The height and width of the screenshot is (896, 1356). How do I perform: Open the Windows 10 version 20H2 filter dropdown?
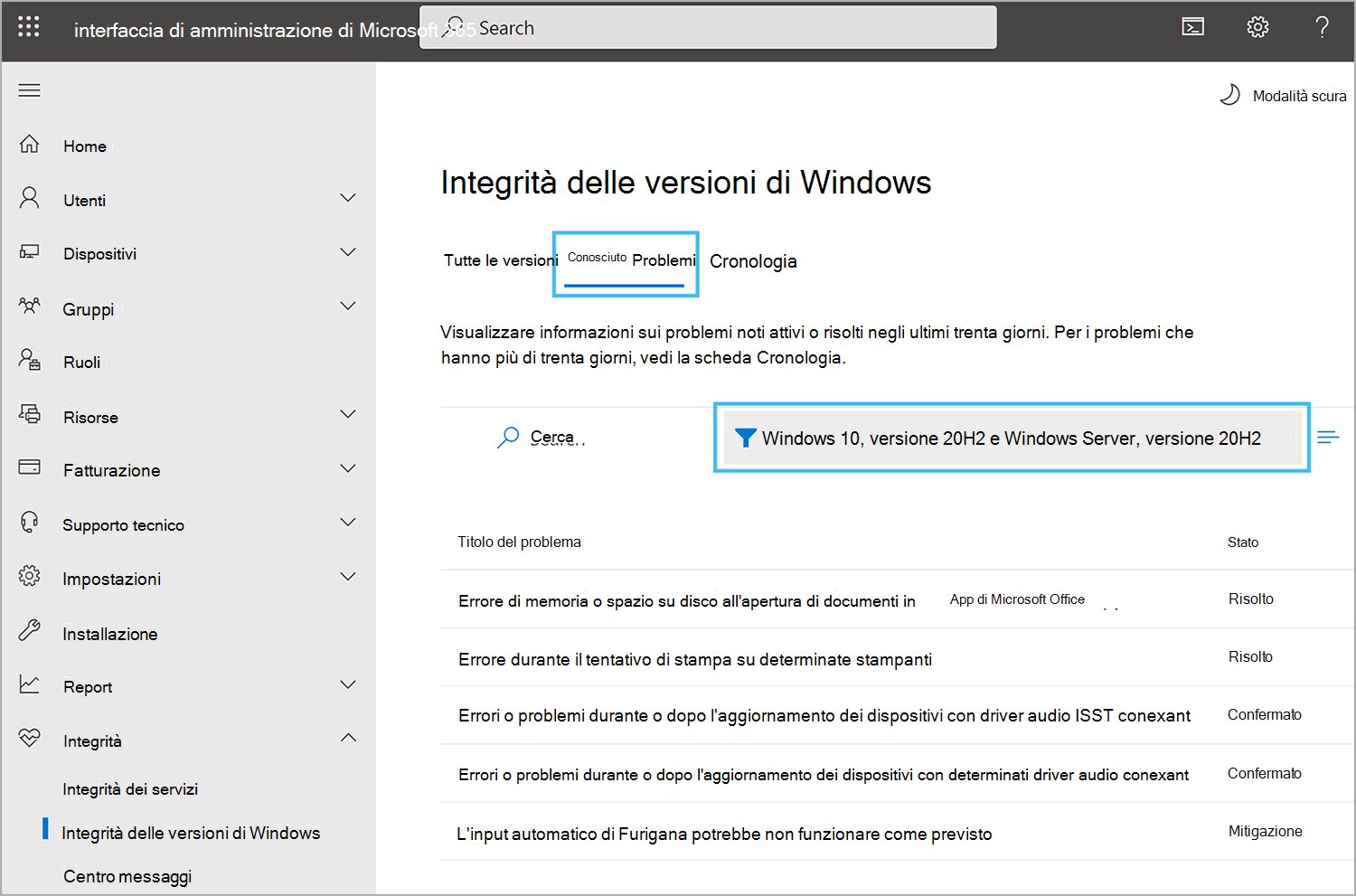point(1012,438)
